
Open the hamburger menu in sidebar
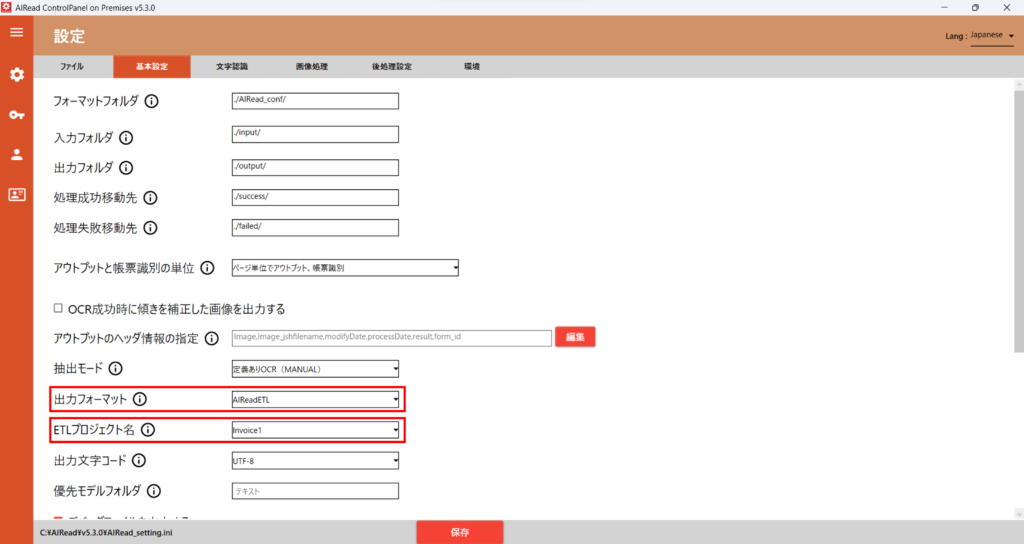(16, 33)
